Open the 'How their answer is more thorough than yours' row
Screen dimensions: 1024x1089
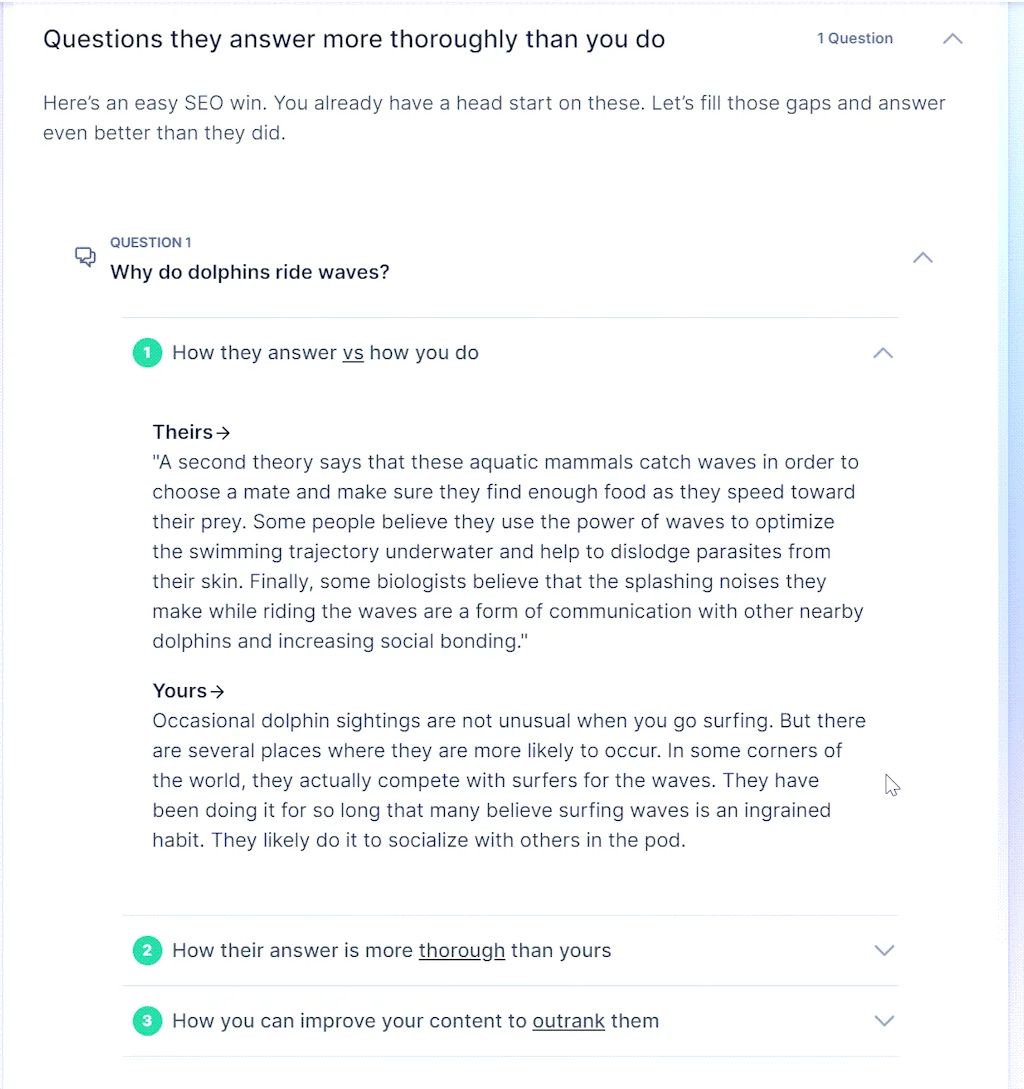(391, 950)
